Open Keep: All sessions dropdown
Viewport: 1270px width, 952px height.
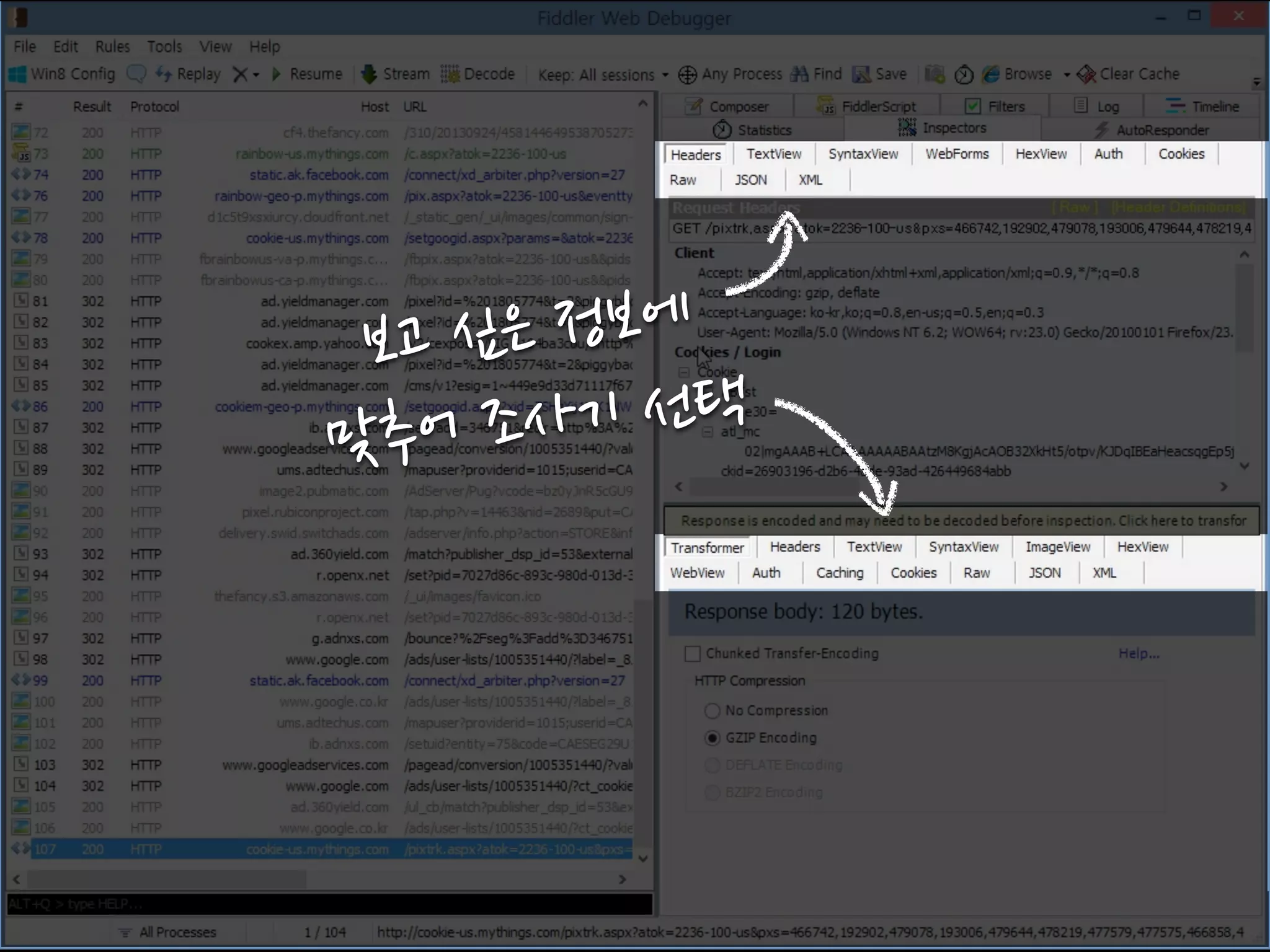[x=603, y=75]
